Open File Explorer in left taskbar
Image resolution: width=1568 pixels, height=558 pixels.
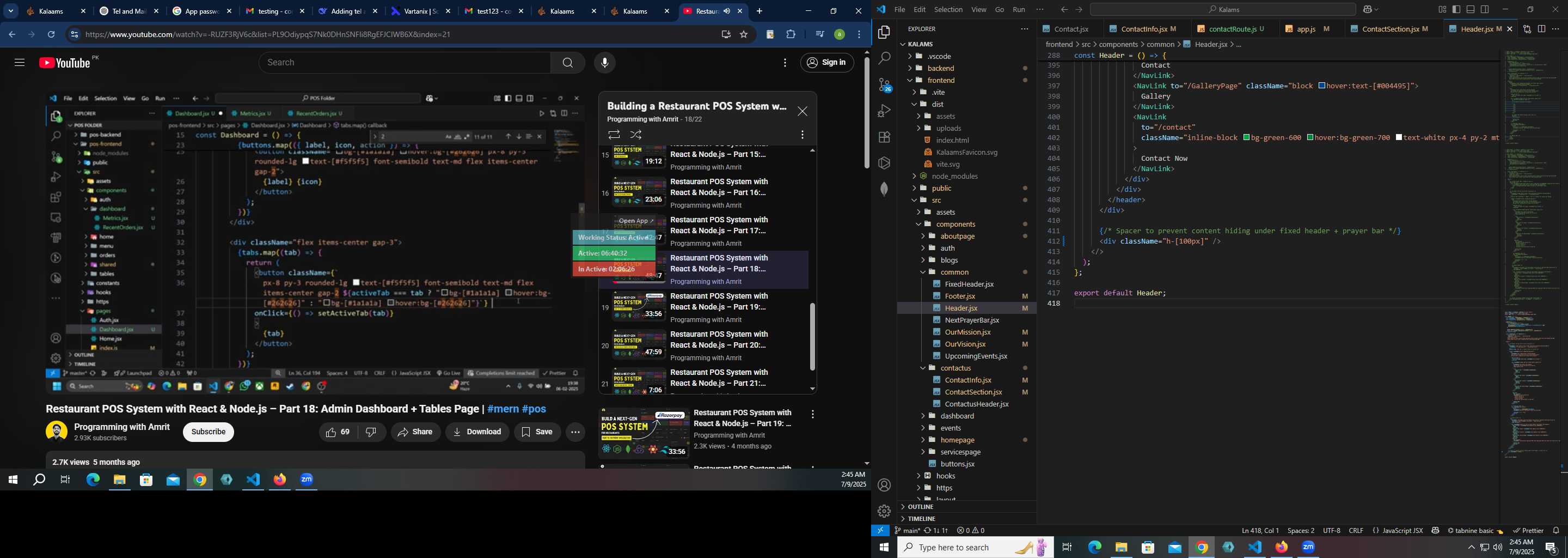pos(119,480)
